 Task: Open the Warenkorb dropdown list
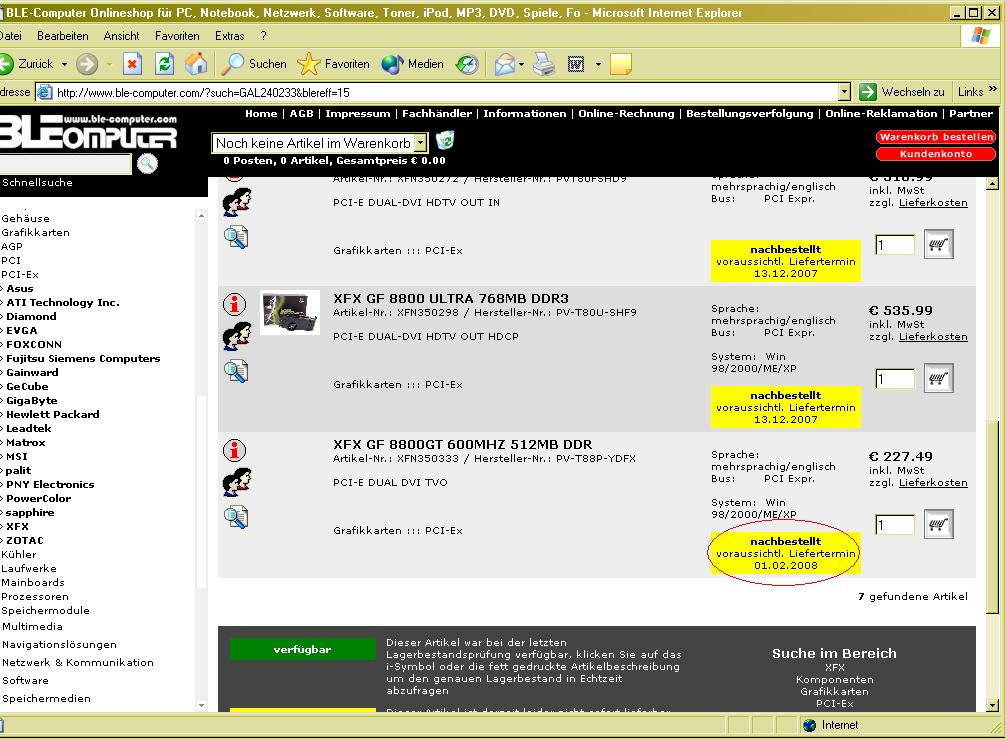420,143
